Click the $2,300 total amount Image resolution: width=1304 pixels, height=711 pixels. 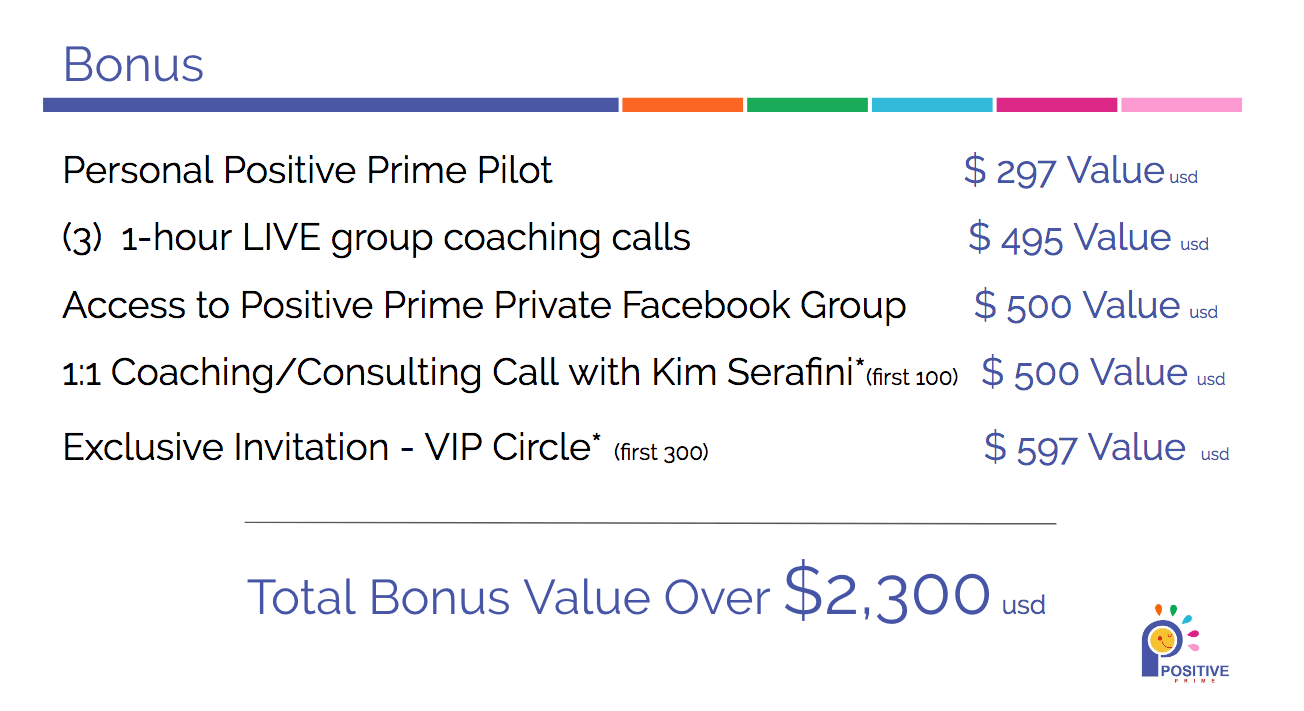point(887,592)
